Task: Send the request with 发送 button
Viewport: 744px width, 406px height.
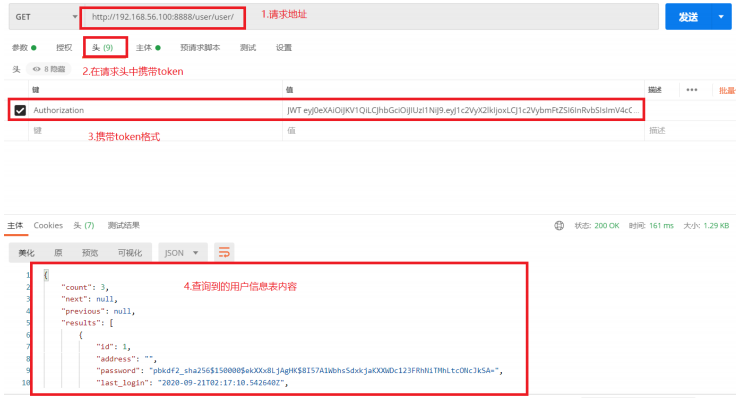Action: click(688, 17)
